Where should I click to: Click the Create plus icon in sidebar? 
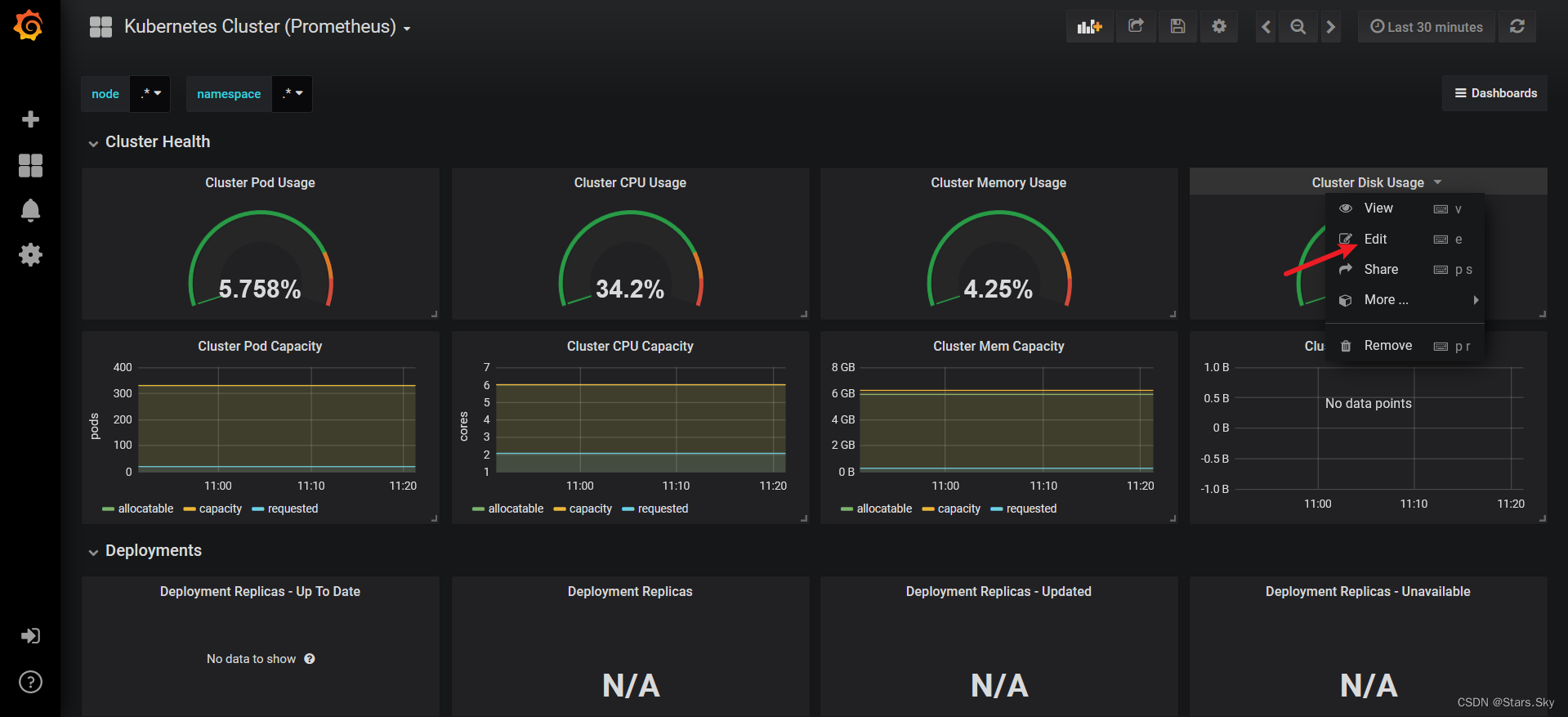pos(30,119)
